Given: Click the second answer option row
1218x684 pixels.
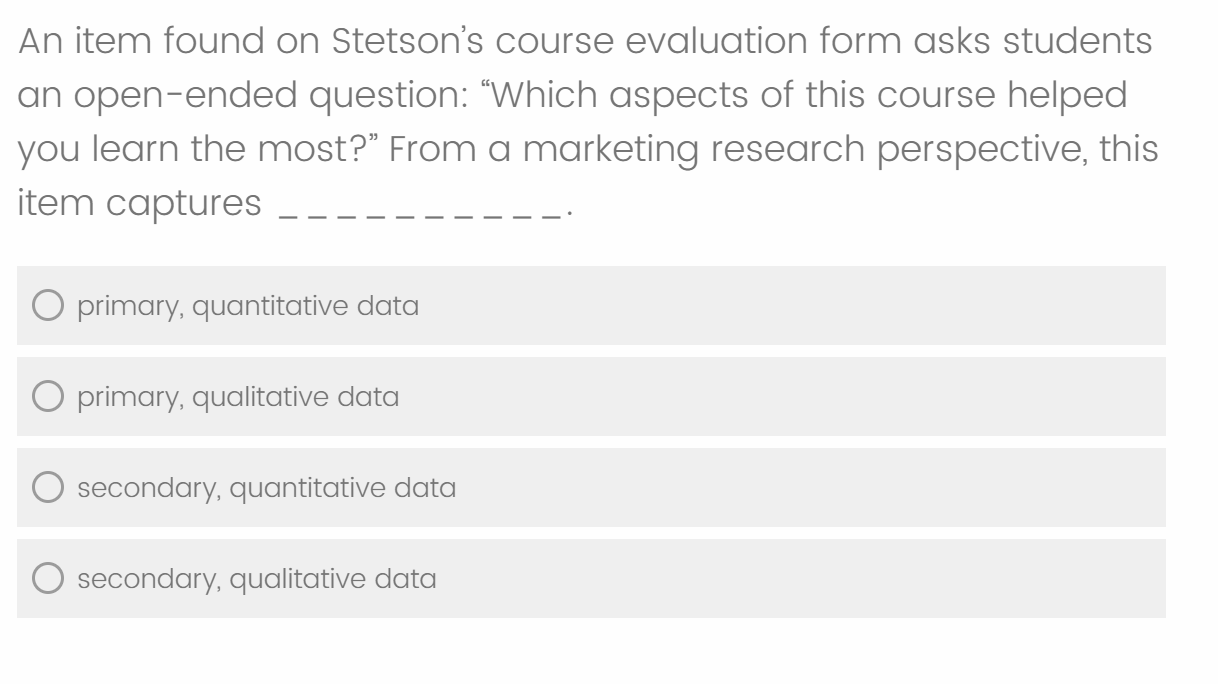Looking at the screenshot, I should click(590, 394).
